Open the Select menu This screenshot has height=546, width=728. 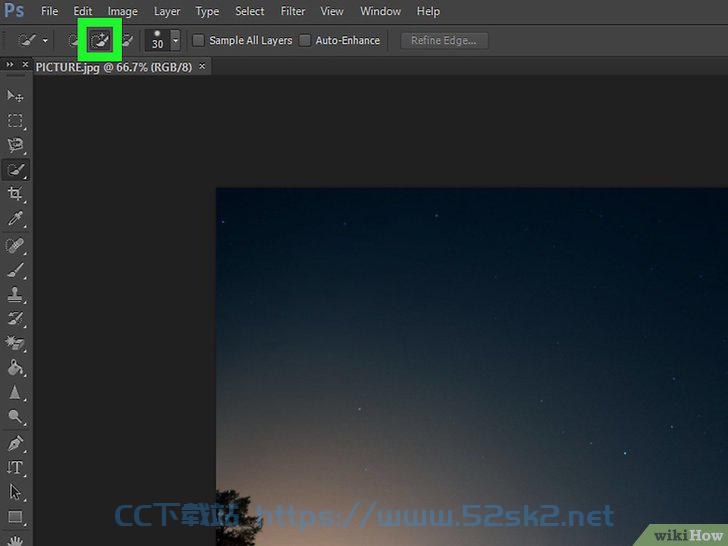pos(250,11)
